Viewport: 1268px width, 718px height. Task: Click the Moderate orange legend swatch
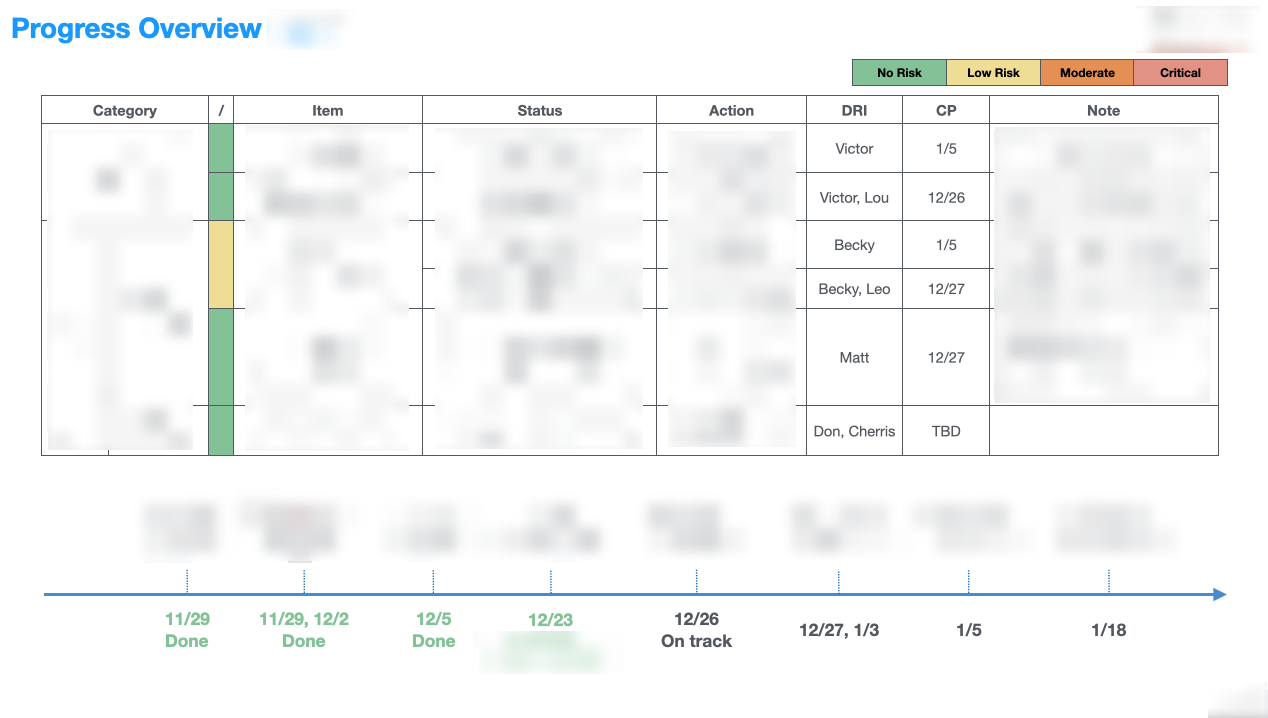coord(1087,73)
